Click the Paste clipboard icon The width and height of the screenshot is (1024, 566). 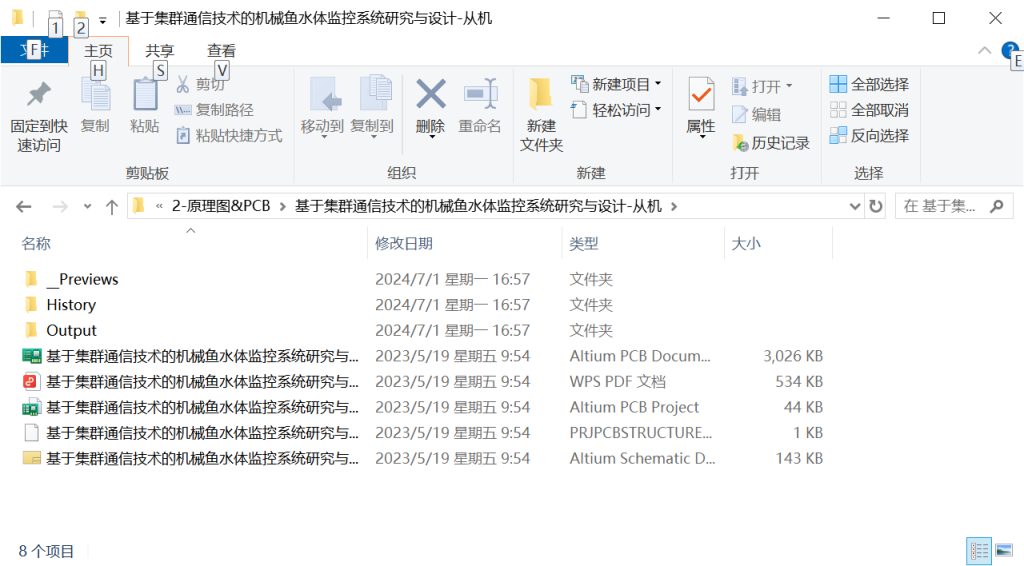pyautogui.click(x=145, y=95)
